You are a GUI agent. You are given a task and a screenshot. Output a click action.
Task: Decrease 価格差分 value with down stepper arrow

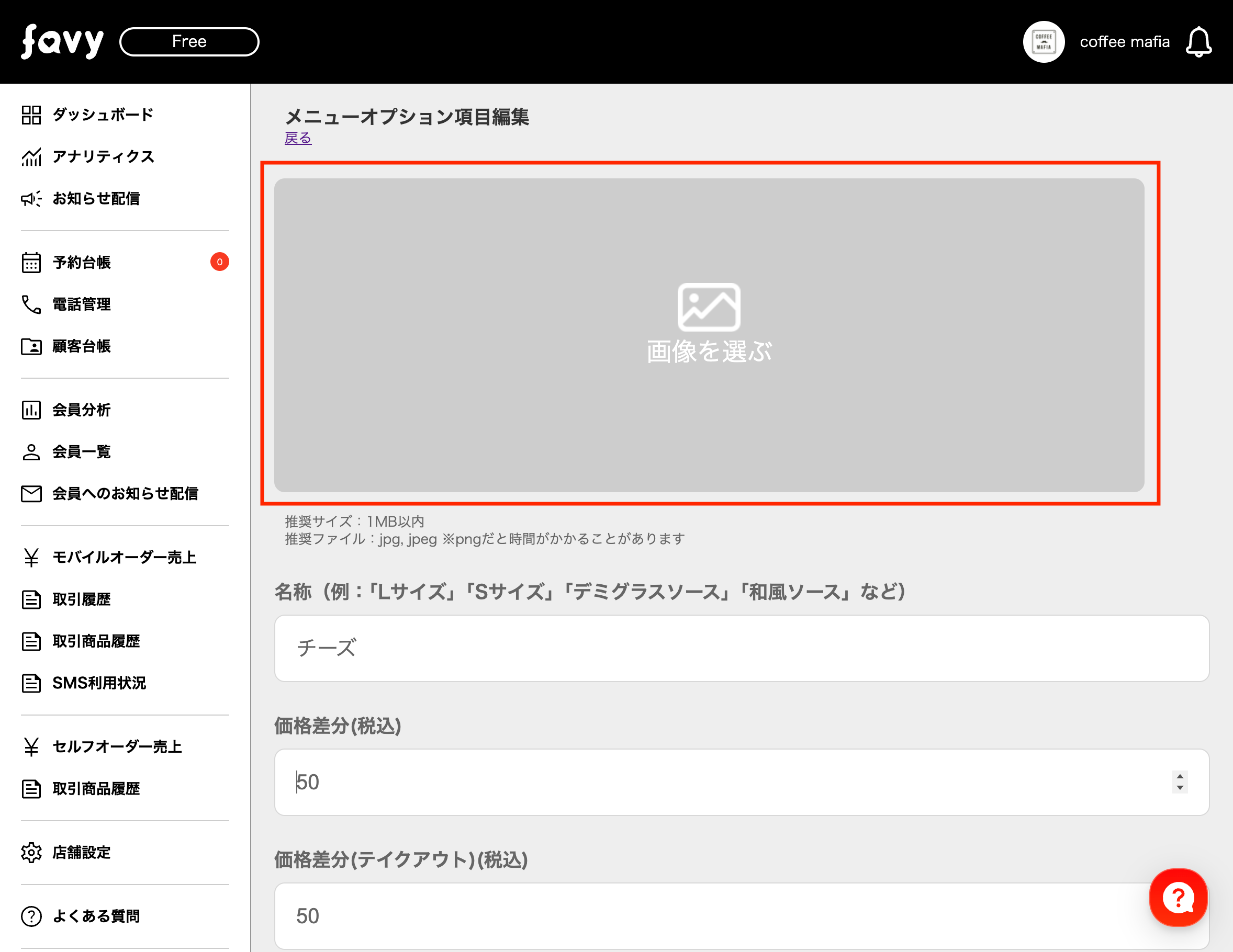point(1180,788)
